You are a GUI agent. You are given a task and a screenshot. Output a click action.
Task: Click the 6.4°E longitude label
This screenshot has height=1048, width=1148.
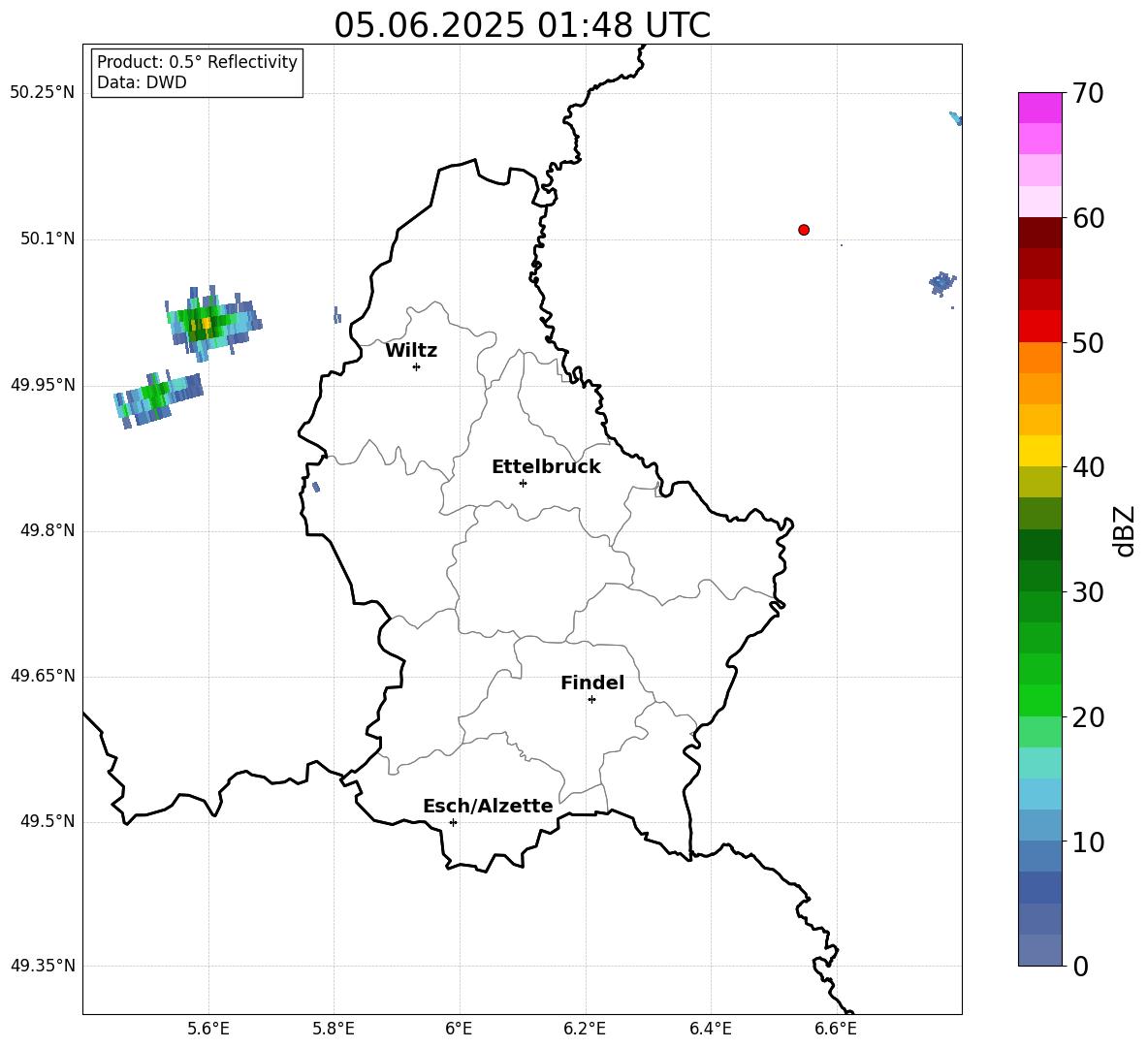coord(710,1030)
